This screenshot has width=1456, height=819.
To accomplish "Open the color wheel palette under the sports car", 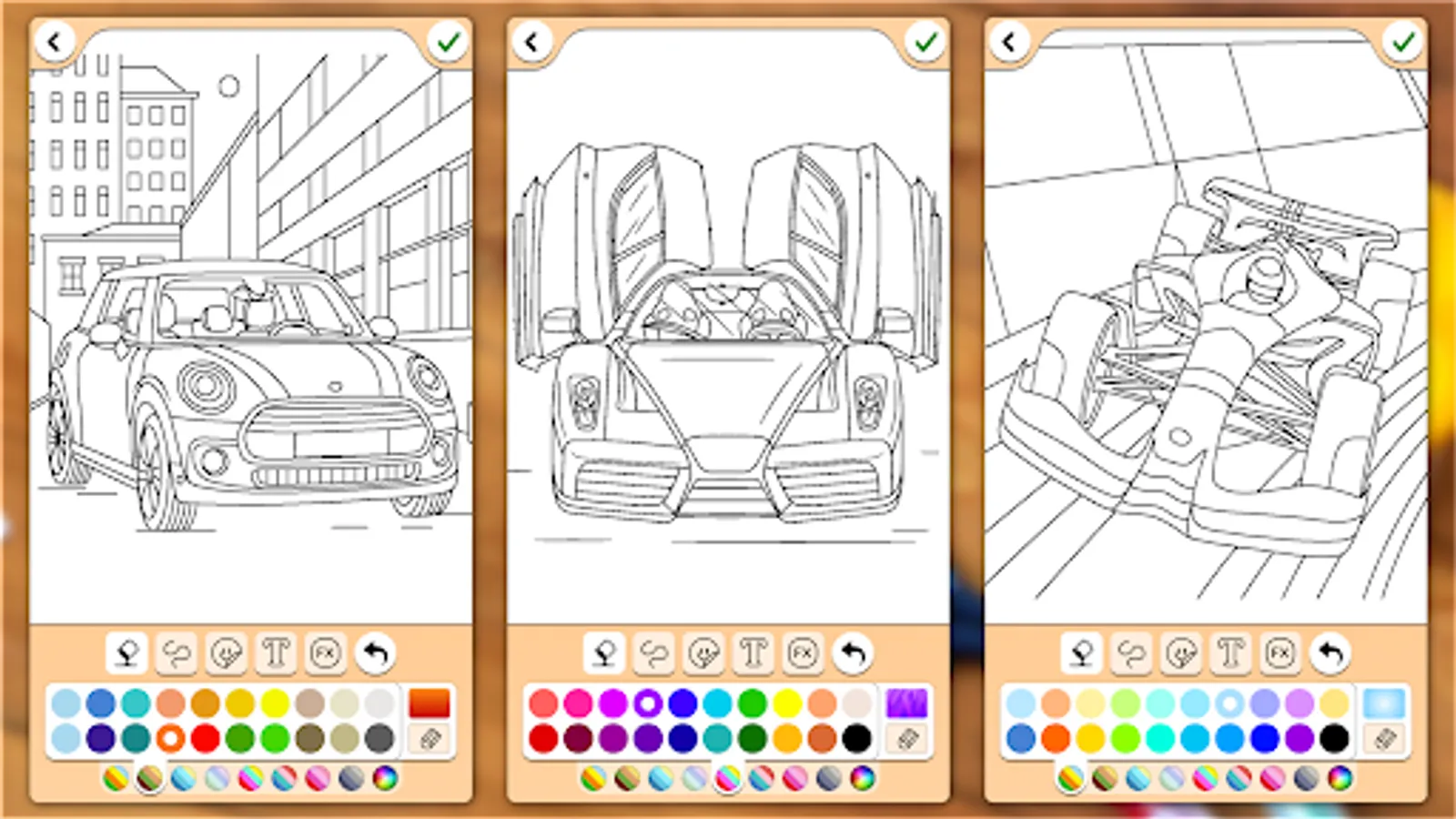I will pyautogui.click(x=863, y=778).
